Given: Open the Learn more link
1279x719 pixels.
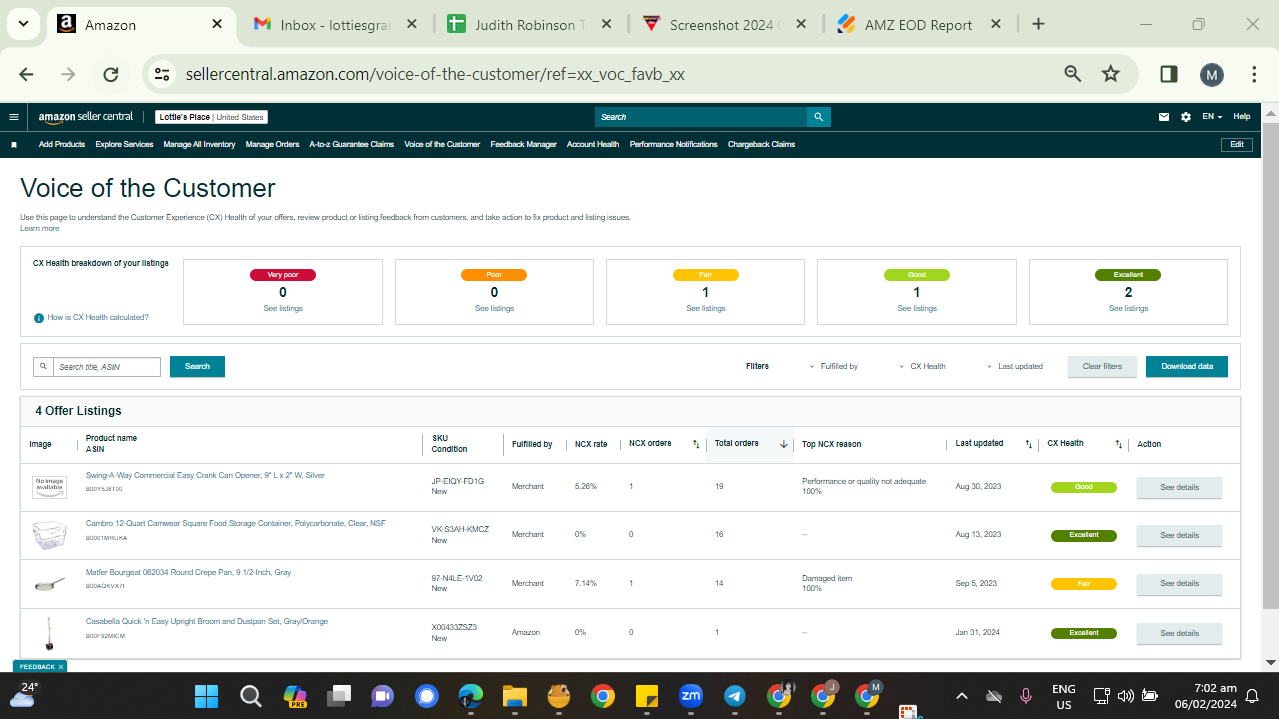Looking at the screenshot, I should point(39,229).
